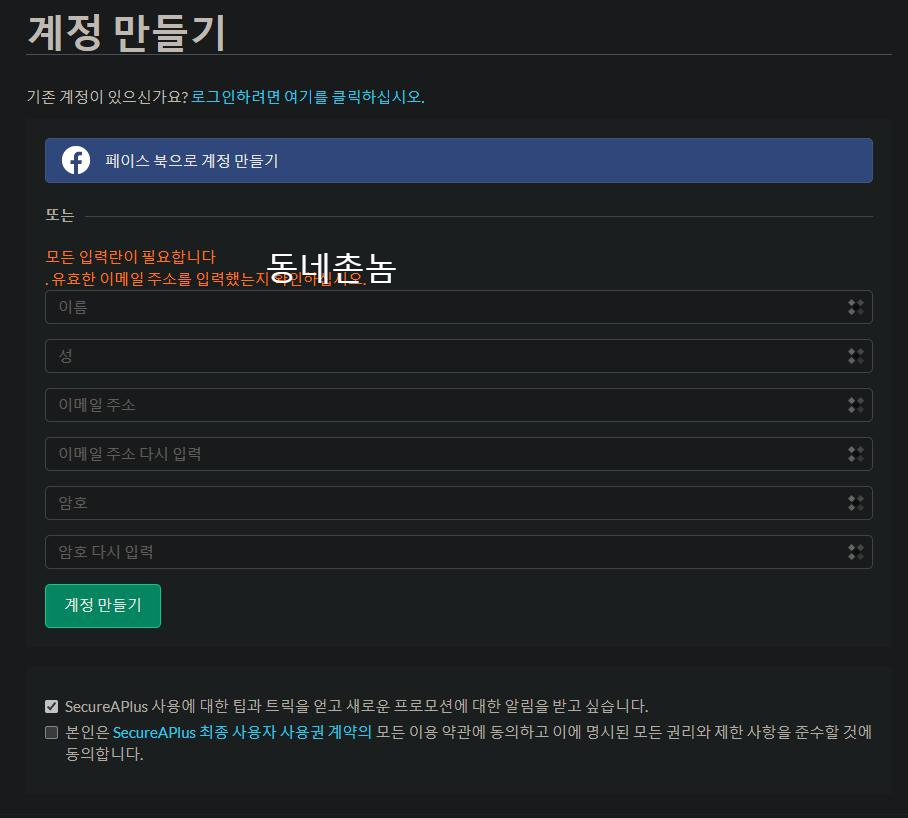Image resolution: width=908 pixels, height=818 pixels.
Task: Focus the 이메일 주소 input field
Action: (459, 405)
